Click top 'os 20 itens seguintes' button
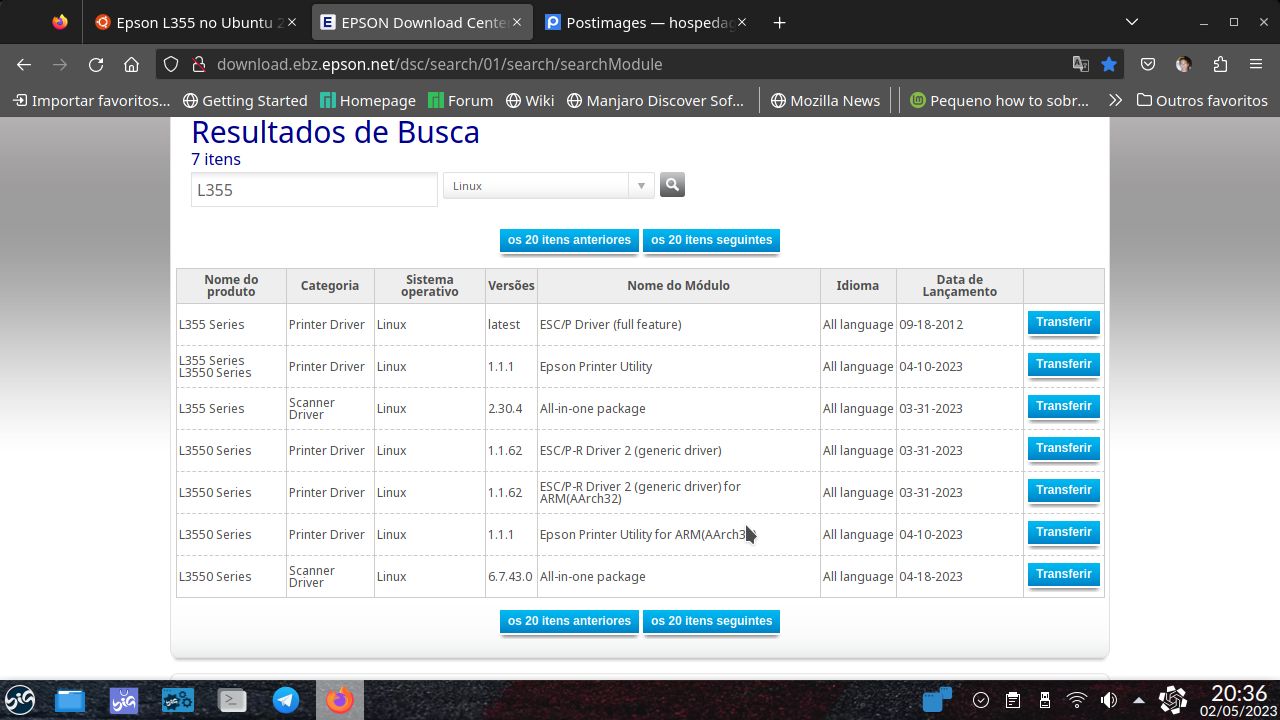The height and width of the screenshot is (720, 1280). point(711,240)
